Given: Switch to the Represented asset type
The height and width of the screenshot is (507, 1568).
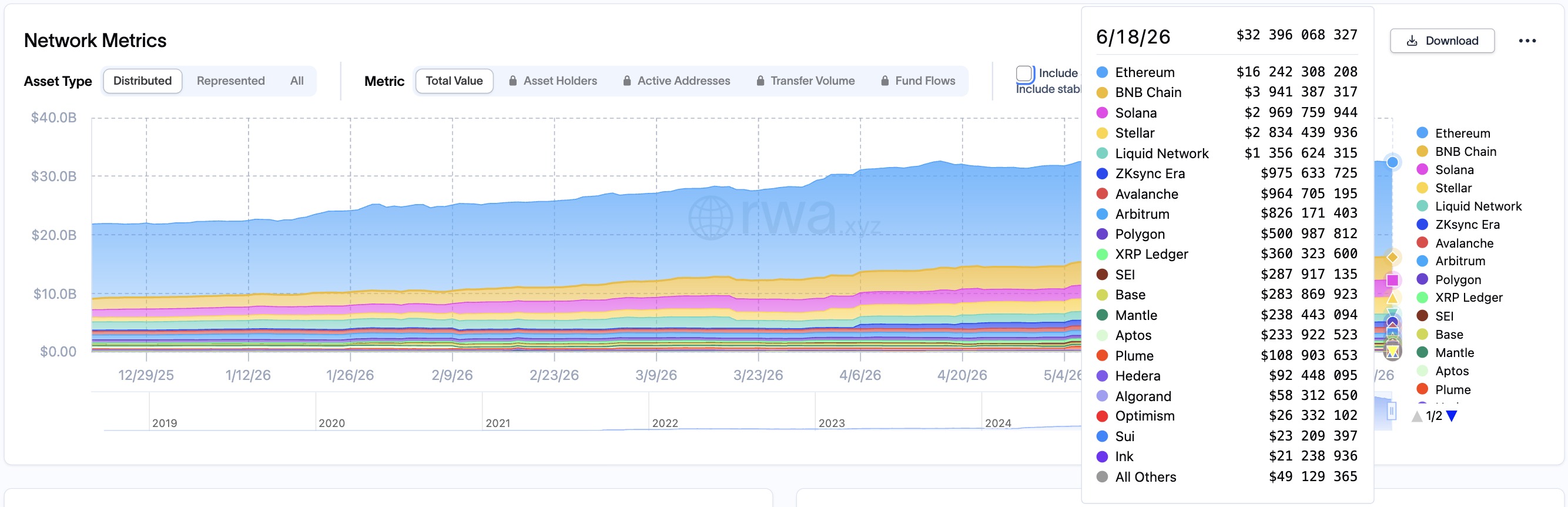Looking at the screenshot, I should pos(231,81).
